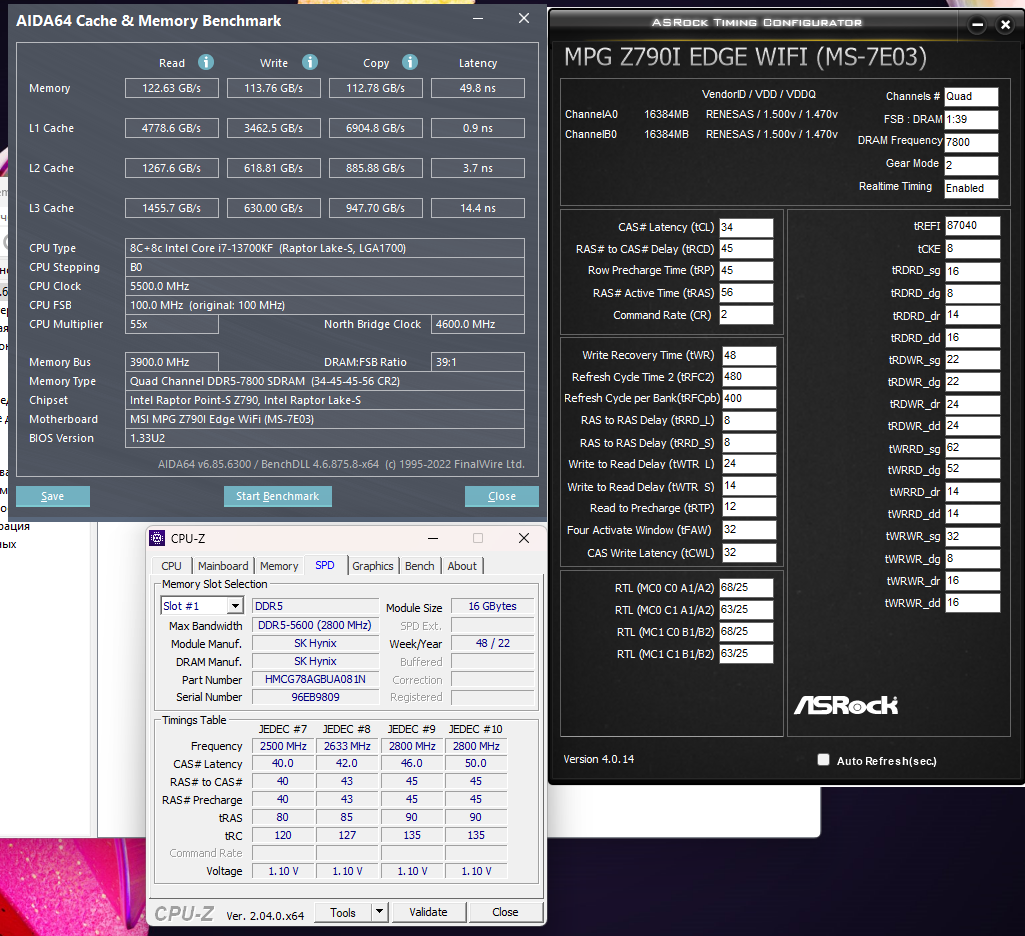Click the CAS# Latency (tCL) field
Image resolution: width=1025 pixels, height=936 pixels.
746,227
